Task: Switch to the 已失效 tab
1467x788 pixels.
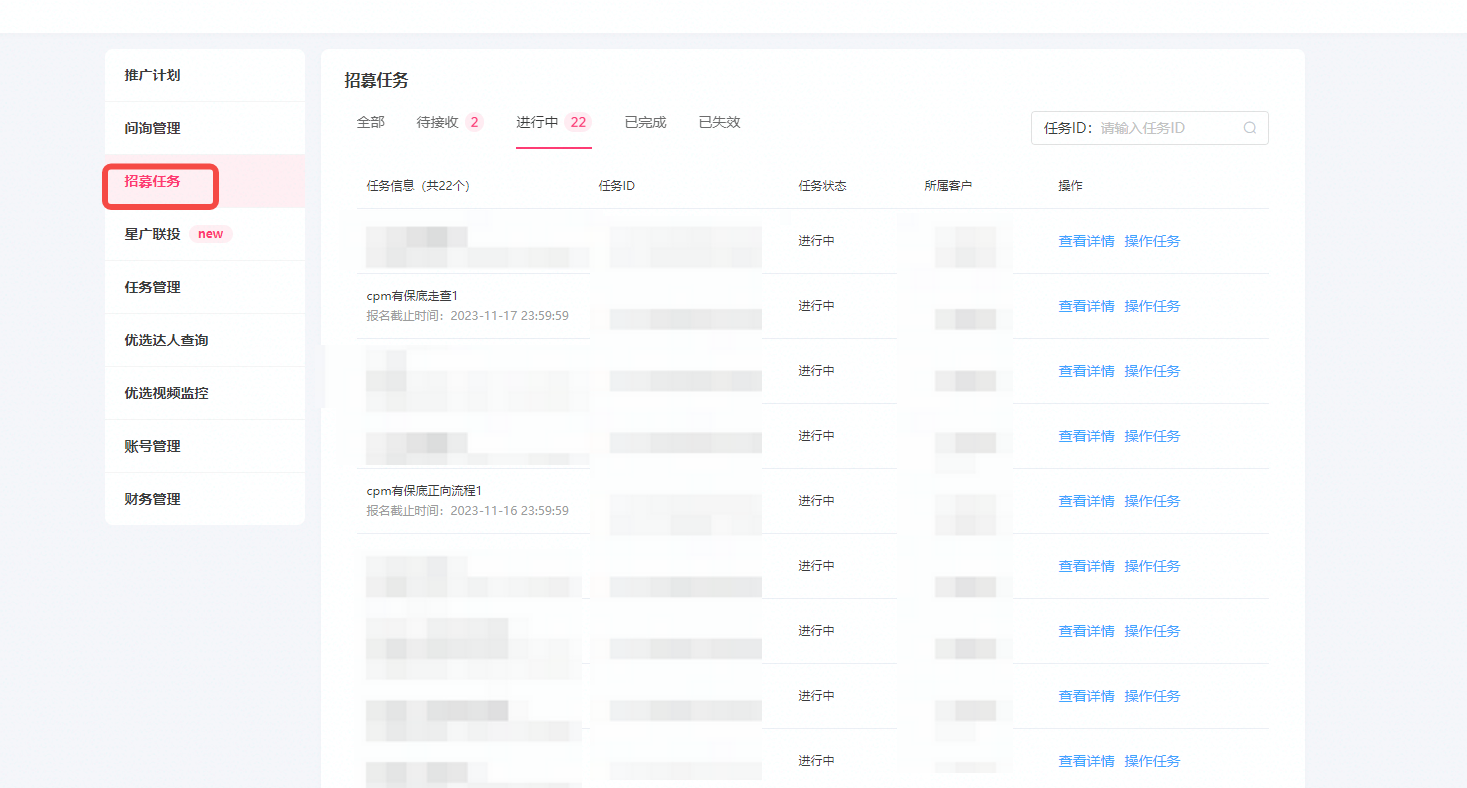Action: pyautogui.click(x=719, y=122)
